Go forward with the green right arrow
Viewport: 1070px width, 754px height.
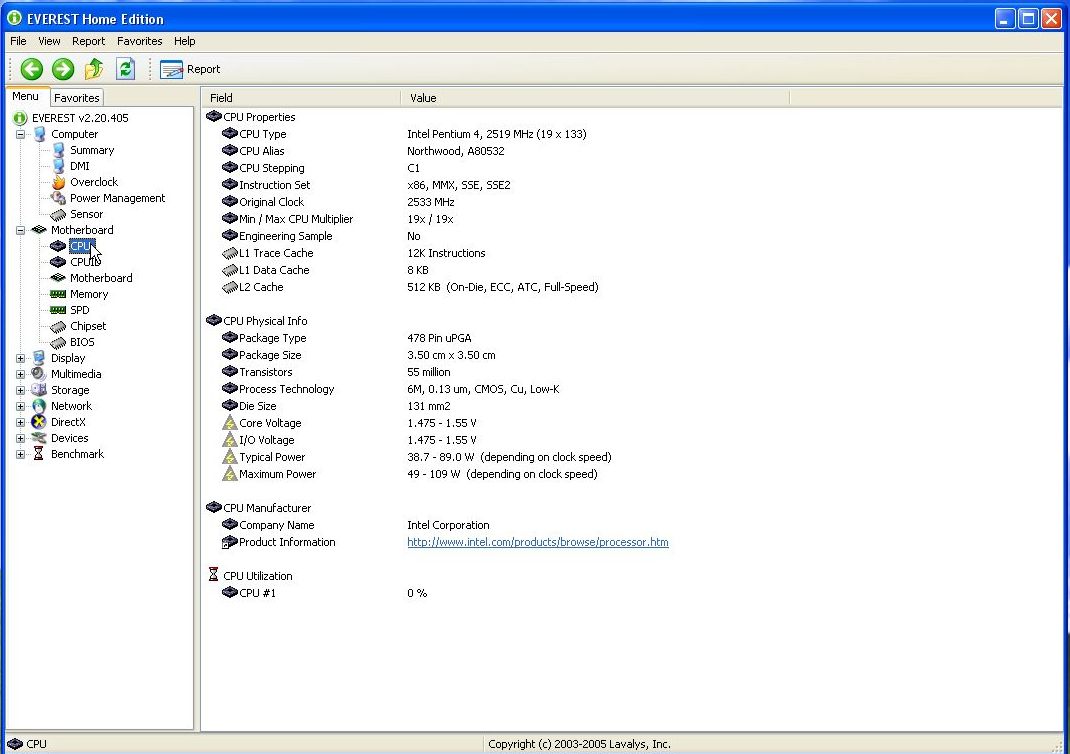pyautogui.click(x=63, y=69)
